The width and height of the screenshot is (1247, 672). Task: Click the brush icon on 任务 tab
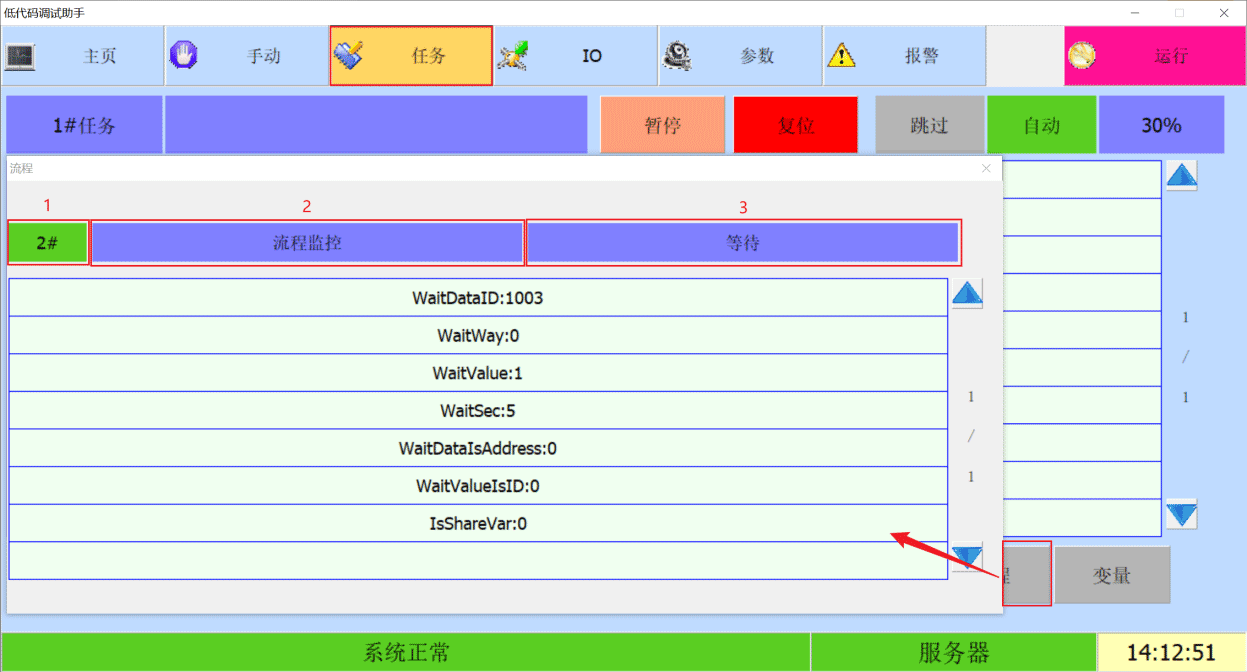348,55
